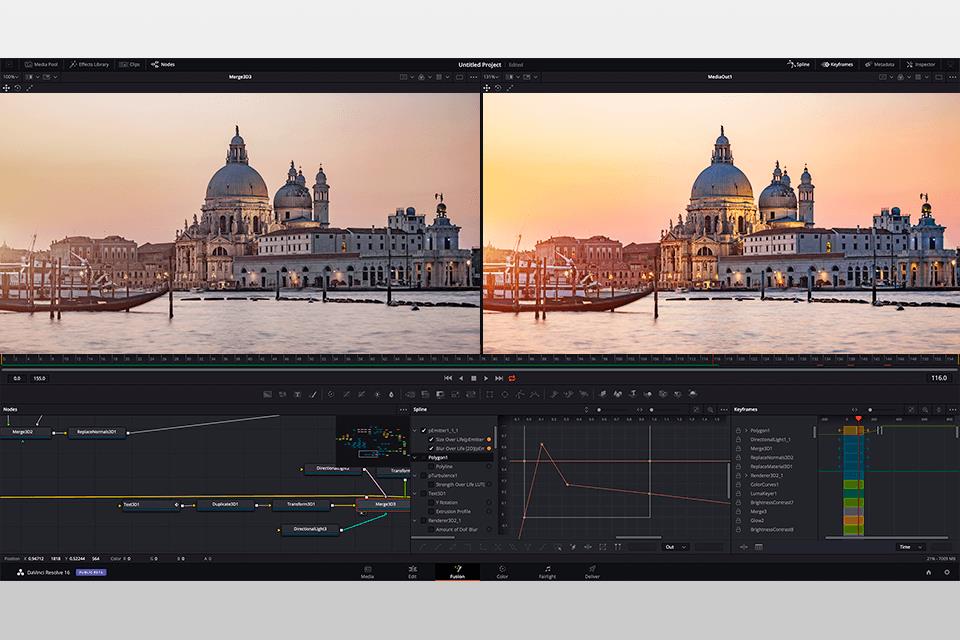The image size is (960, 640).
Task: Open the Effects Library panel
Action: tap(89, 64)
